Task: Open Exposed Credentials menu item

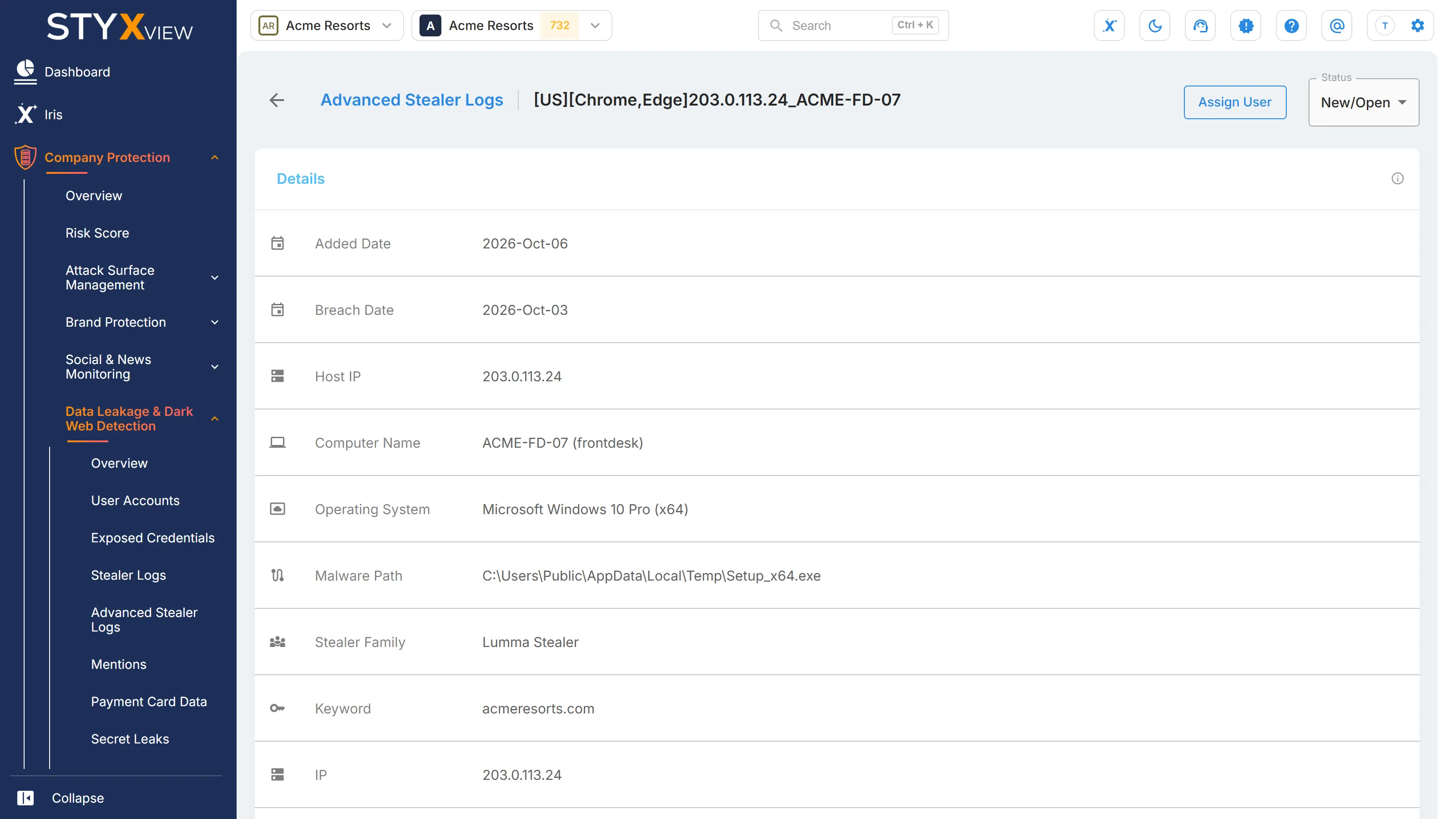Action: coord(152,537)
